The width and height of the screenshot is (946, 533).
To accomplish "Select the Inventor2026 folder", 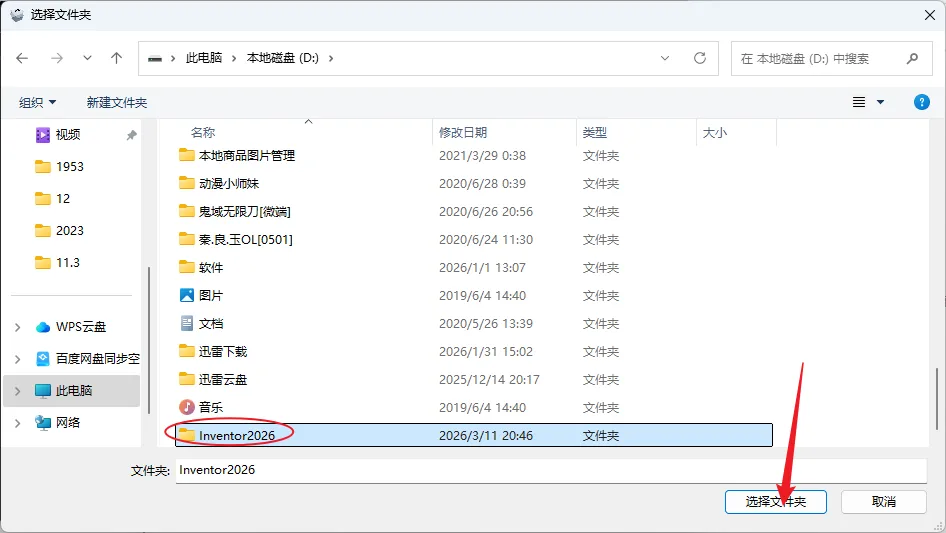I will [474, 435].
